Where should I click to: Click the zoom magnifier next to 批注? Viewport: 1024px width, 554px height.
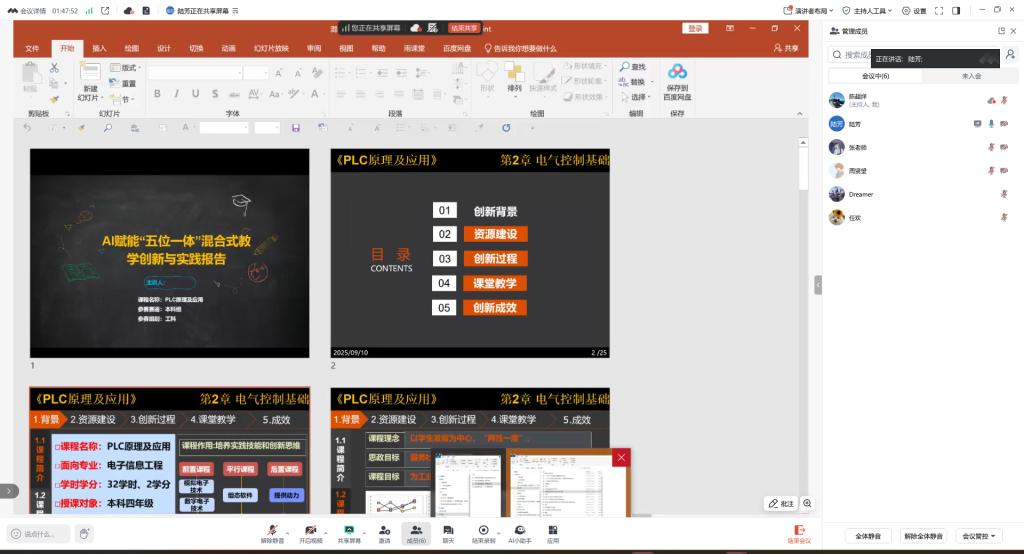(x=807, y=504)
